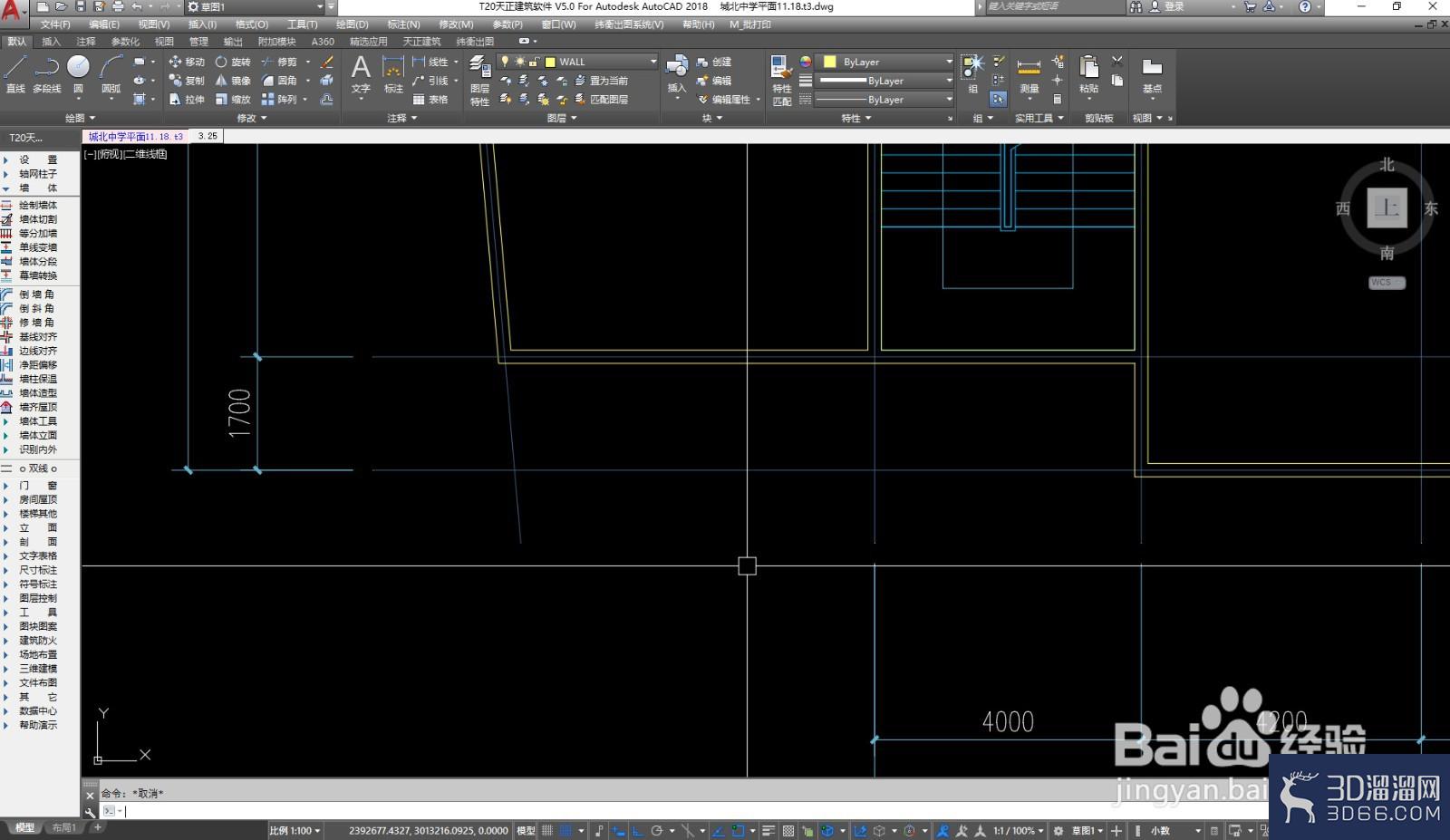Click the 复制 copy tool

(187, 81)
